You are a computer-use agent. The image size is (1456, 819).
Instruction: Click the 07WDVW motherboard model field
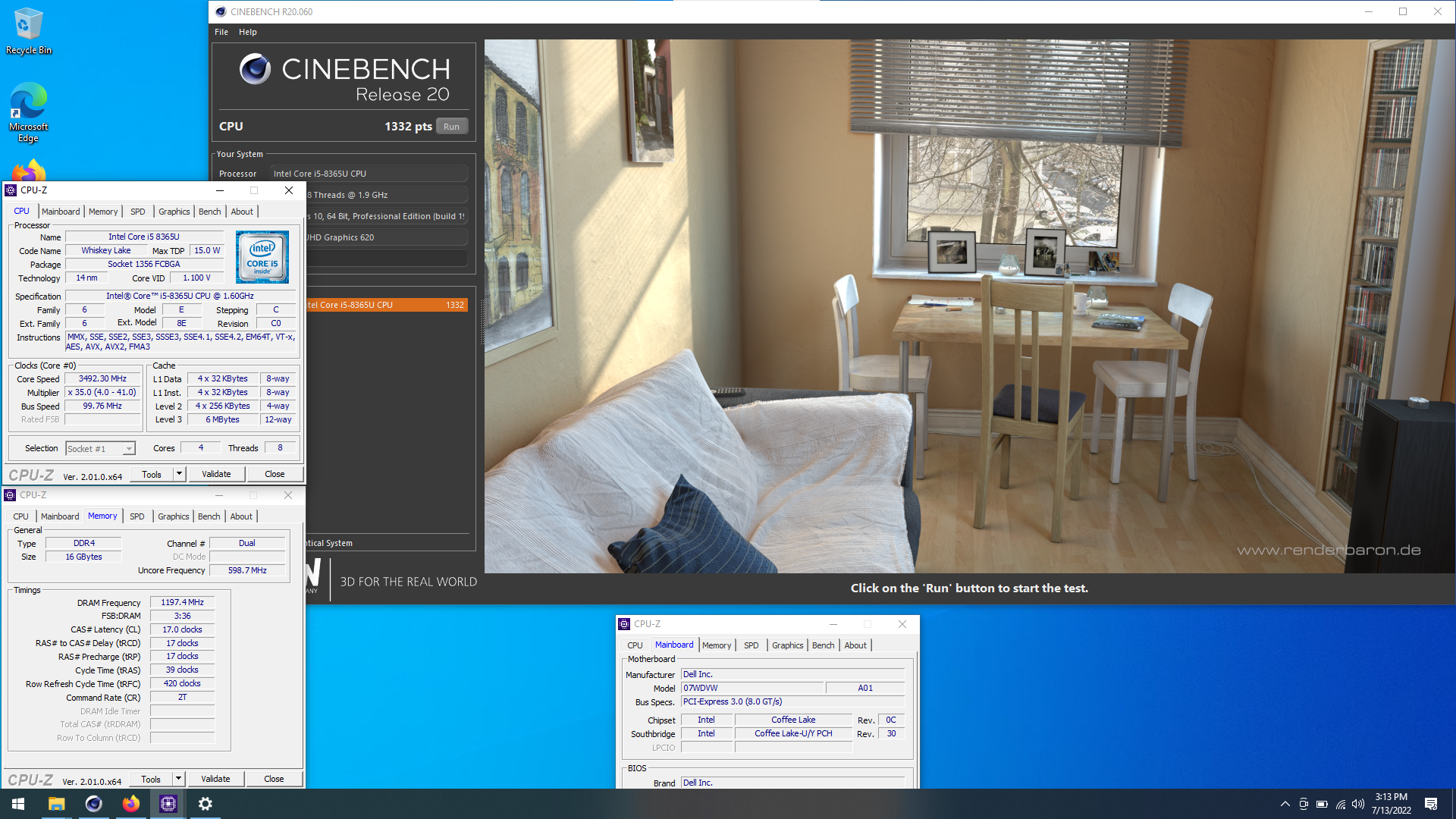(x=752, y=689)
